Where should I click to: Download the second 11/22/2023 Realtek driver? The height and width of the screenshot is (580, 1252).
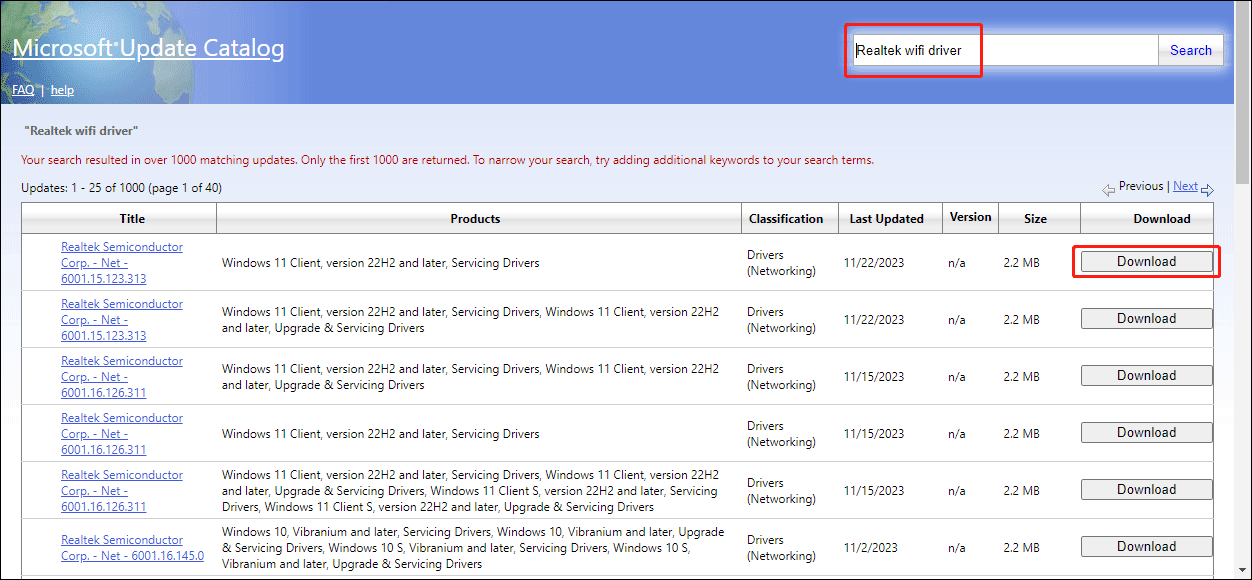1146,318
